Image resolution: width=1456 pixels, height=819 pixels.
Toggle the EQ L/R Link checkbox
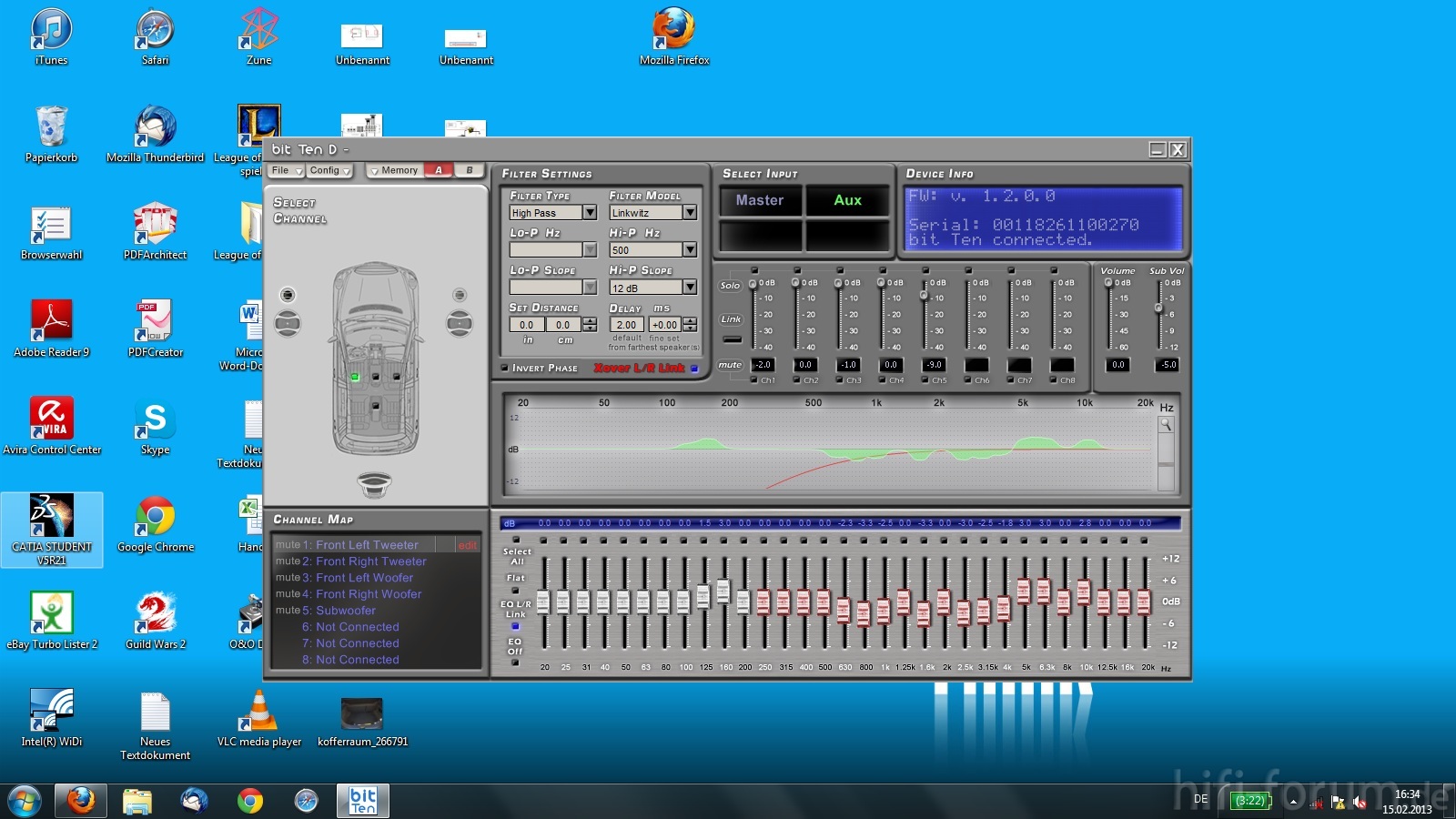point(515,626)
